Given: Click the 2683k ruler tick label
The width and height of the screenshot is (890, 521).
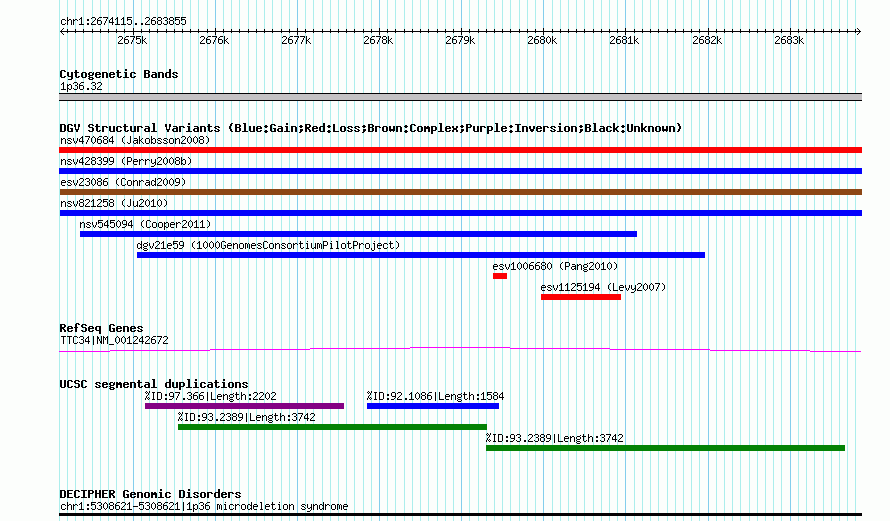Looking at the screenshot, I should [789, 40].
